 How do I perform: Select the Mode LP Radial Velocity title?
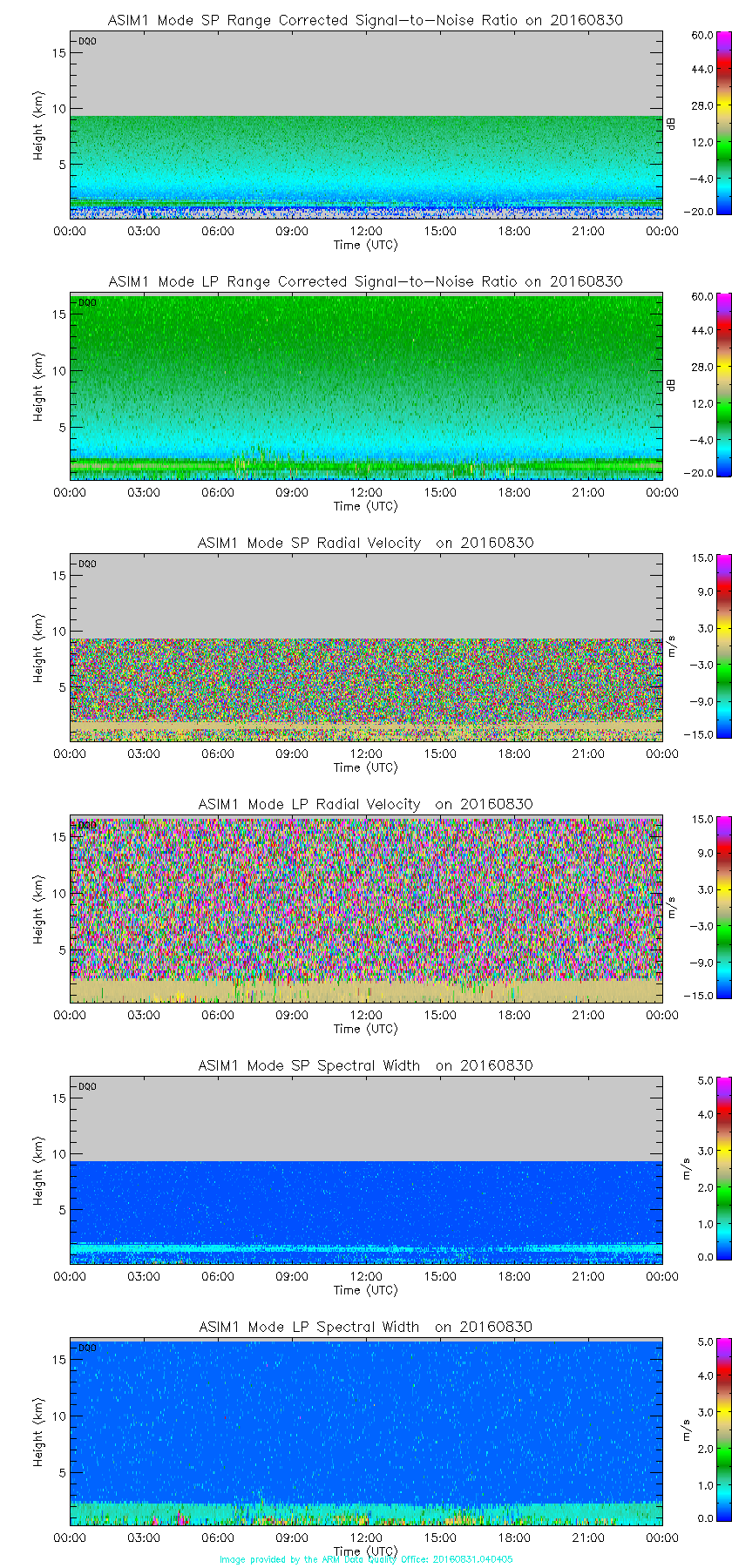coord(365,804)
